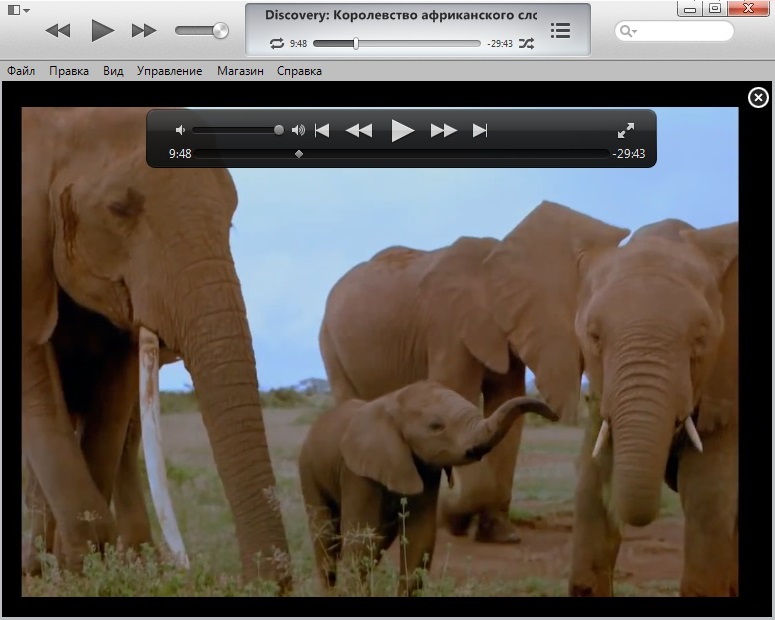This screenshot has width=775, height=620.
Task: Expand the search options magnifier dropdown
Action: tap(628, 31)
